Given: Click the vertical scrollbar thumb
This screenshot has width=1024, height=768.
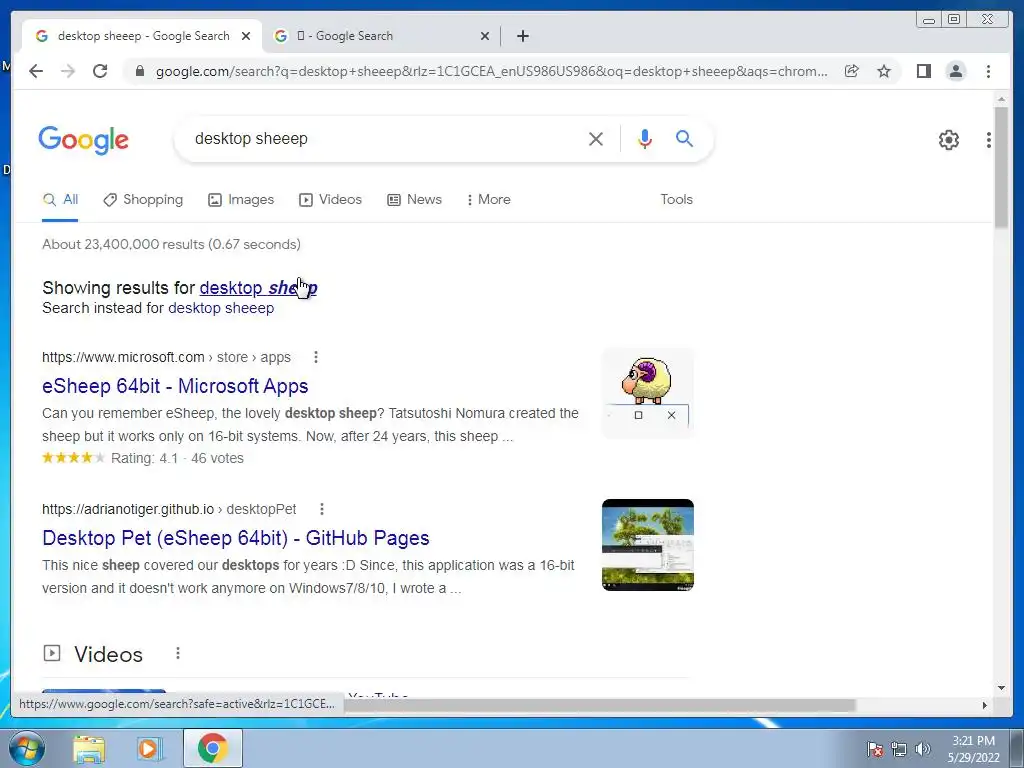Looking at the screenshot, I should [1001, 167].
